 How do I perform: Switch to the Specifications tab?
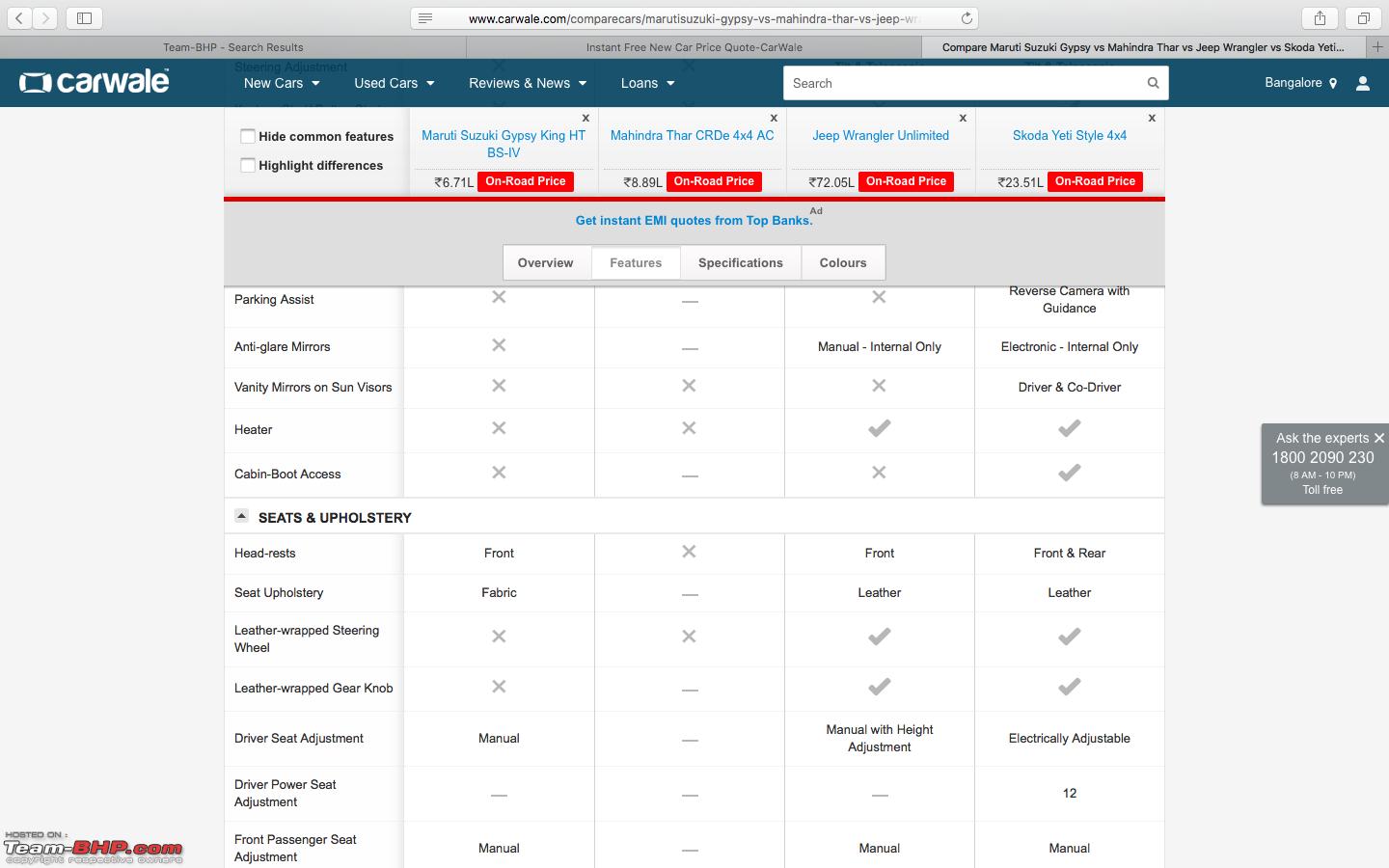(741, 262)
